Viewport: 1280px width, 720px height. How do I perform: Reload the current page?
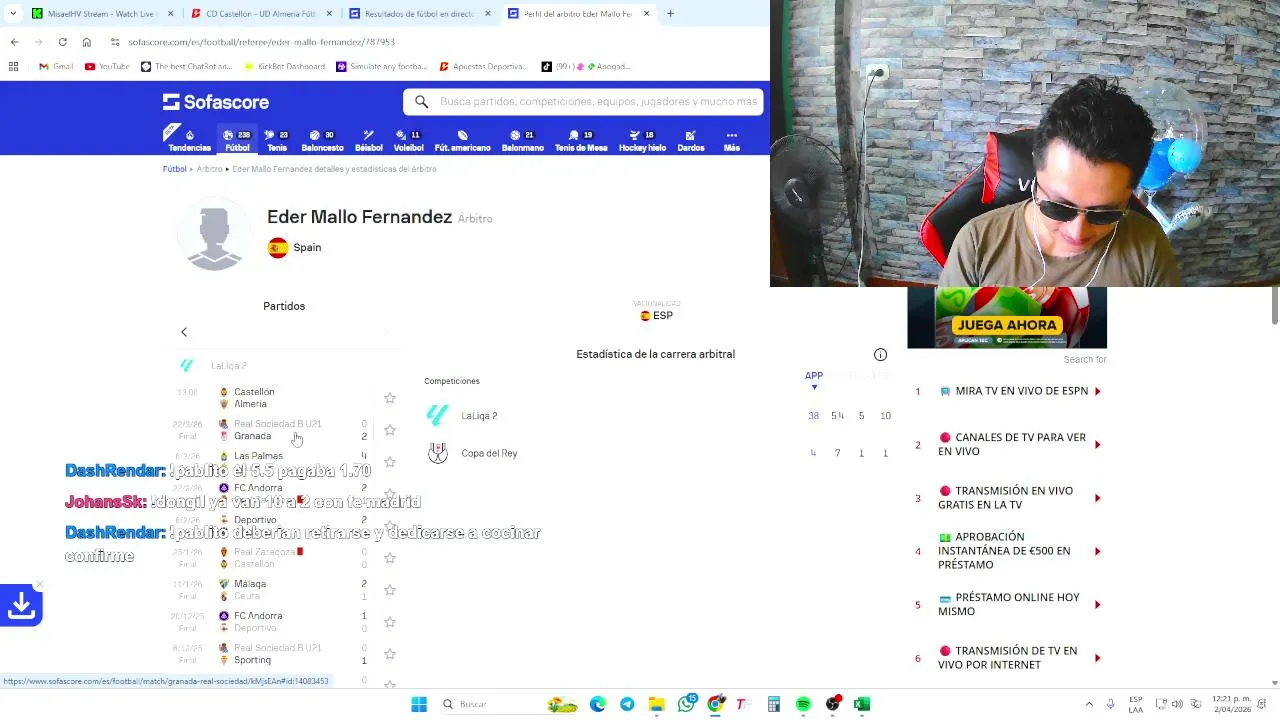click(62, 42)
